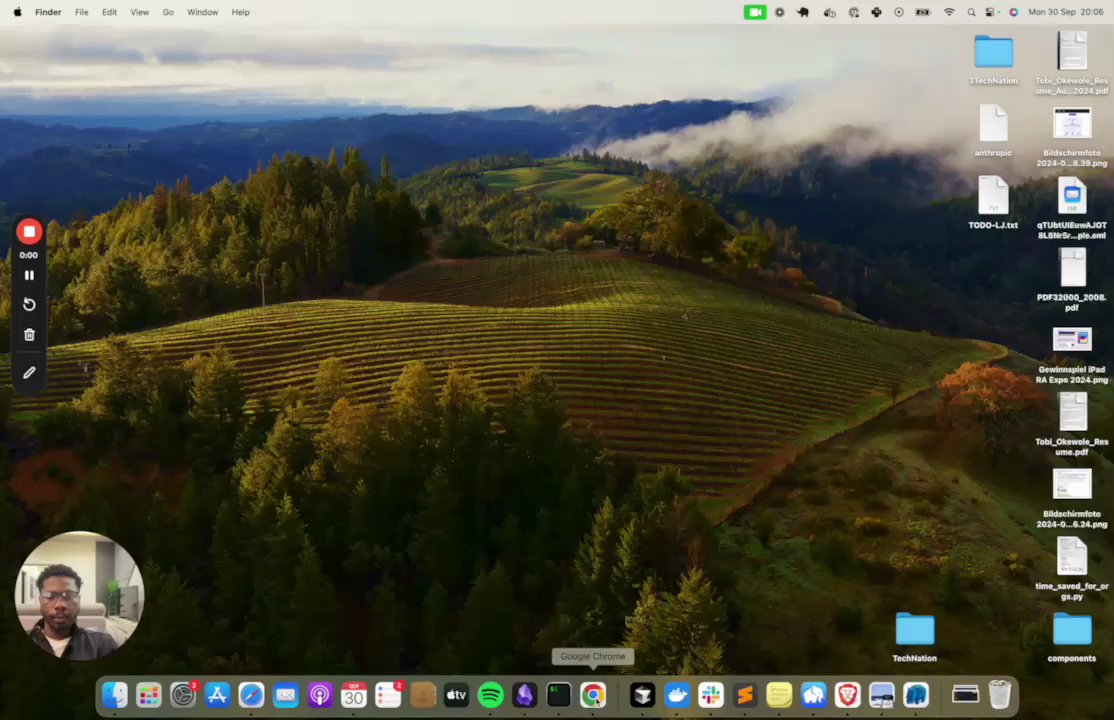
Task: Open the Wi-Fi menu
Action: pos(949,12)
